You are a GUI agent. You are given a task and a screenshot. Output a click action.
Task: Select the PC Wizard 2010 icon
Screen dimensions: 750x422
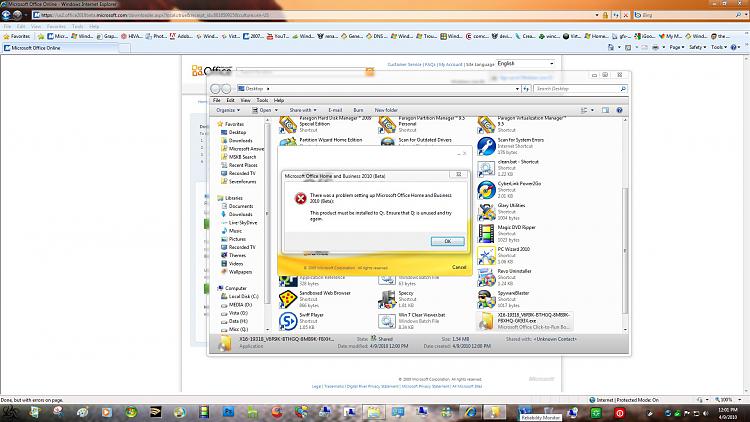click(x=486, y=255)
